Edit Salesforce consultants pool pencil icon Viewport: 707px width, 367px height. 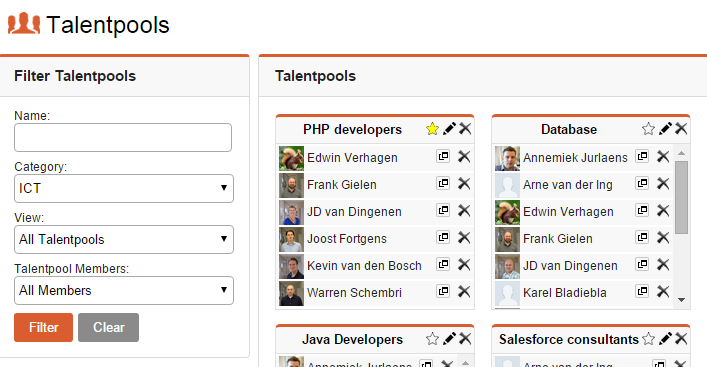coord(665,339)
